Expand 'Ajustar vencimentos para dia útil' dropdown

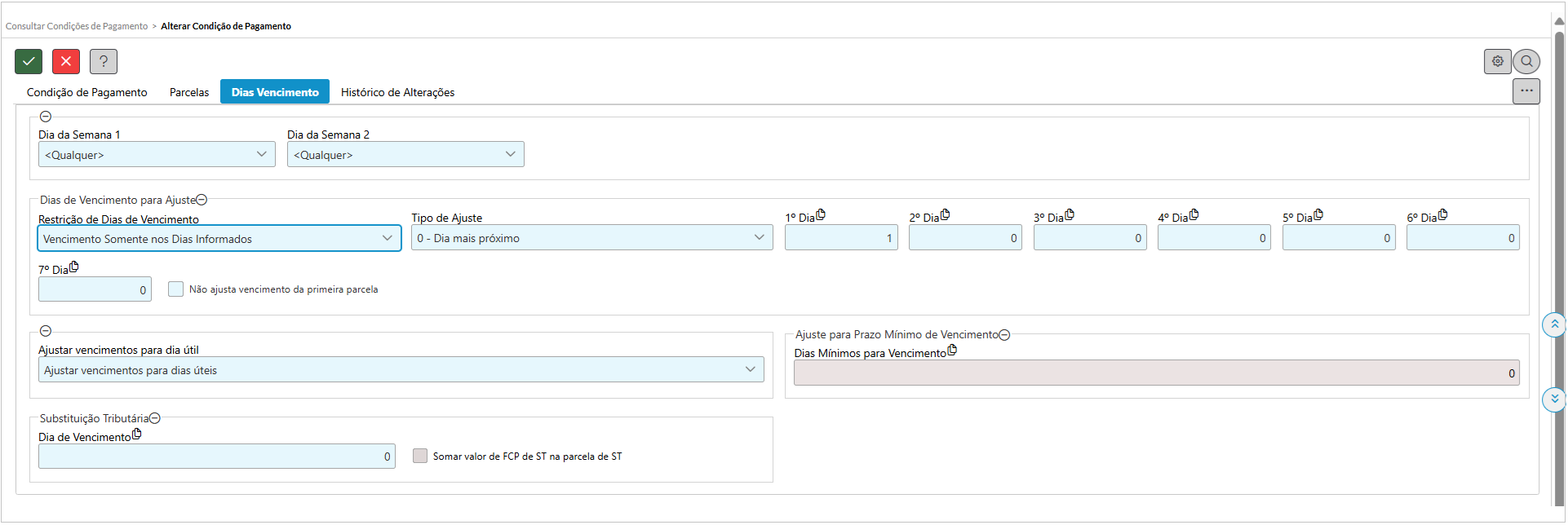[401, 370]
